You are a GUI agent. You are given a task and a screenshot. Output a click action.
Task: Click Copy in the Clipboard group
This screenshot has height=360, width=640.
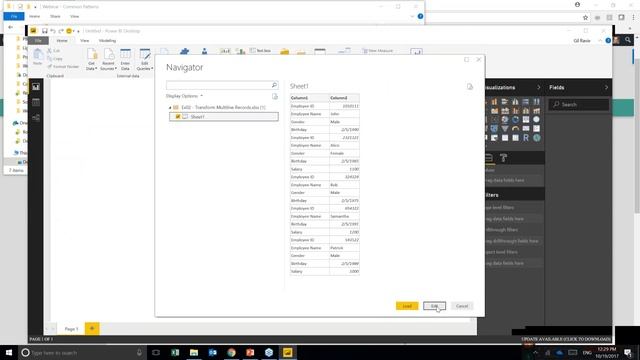coord(55,59)
